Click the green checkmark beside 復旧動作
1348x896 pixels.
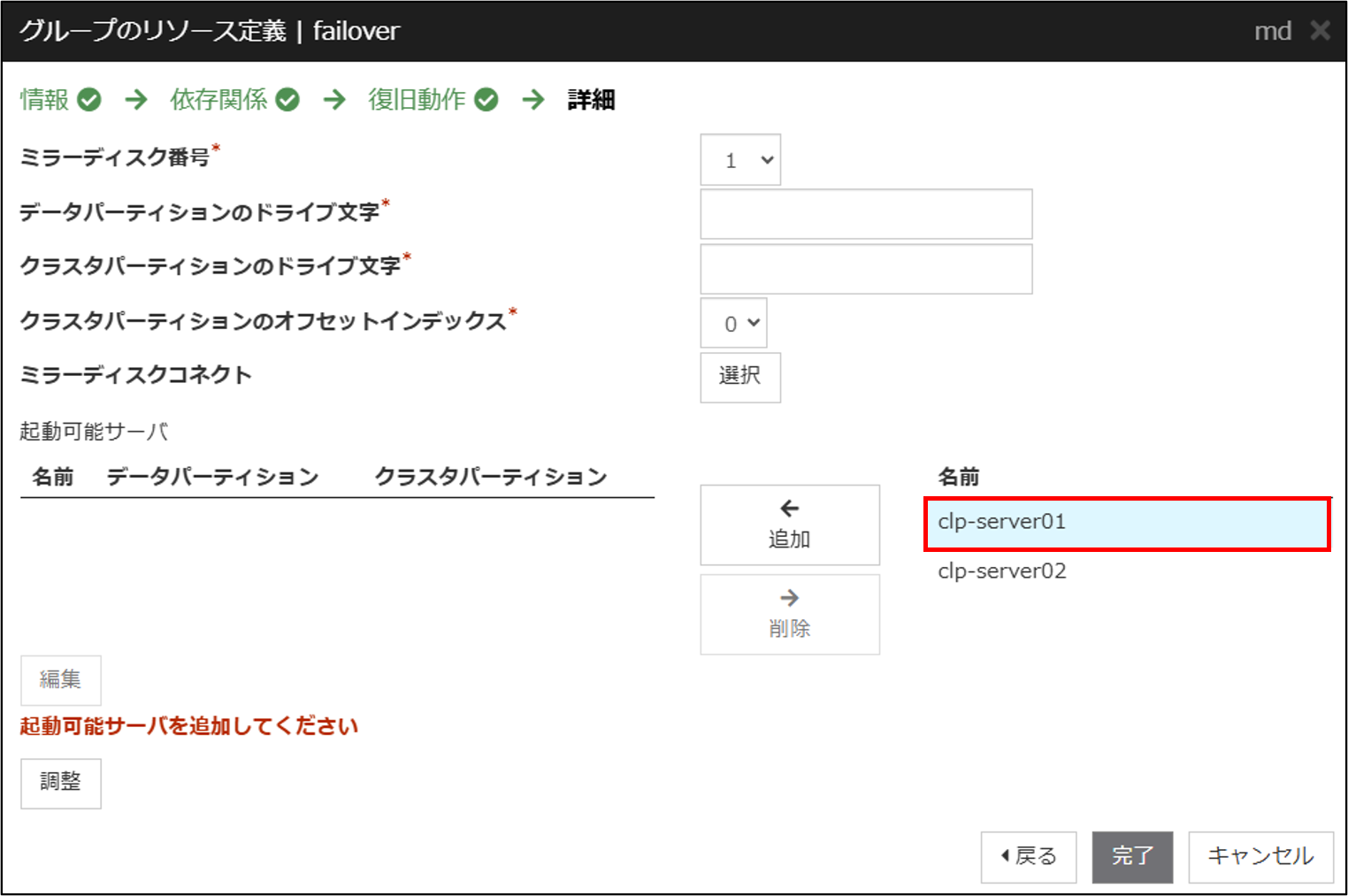click(x=486, y=100)
